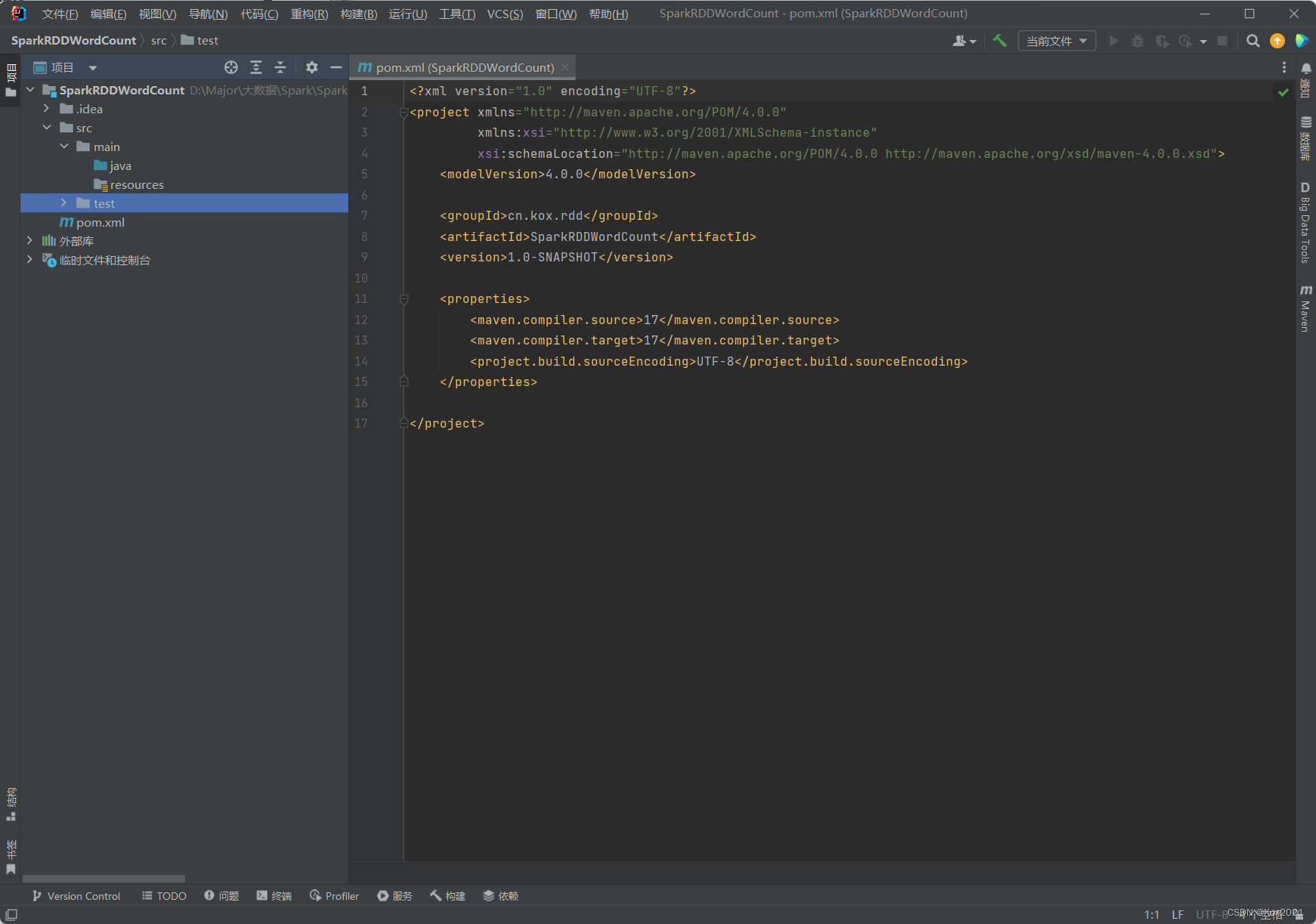
Task: Click the src breadcrumb in navigation bar
Action: click(x=159, y=41)
